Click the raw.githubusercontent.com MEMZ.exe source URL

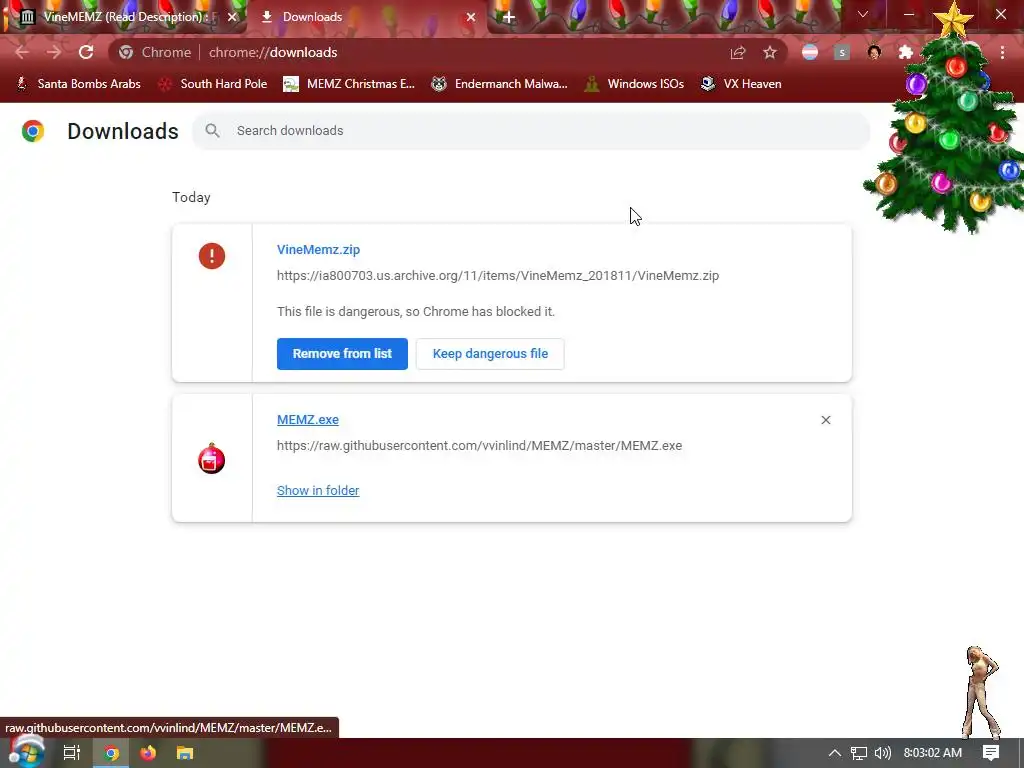(x=479, y=445)
